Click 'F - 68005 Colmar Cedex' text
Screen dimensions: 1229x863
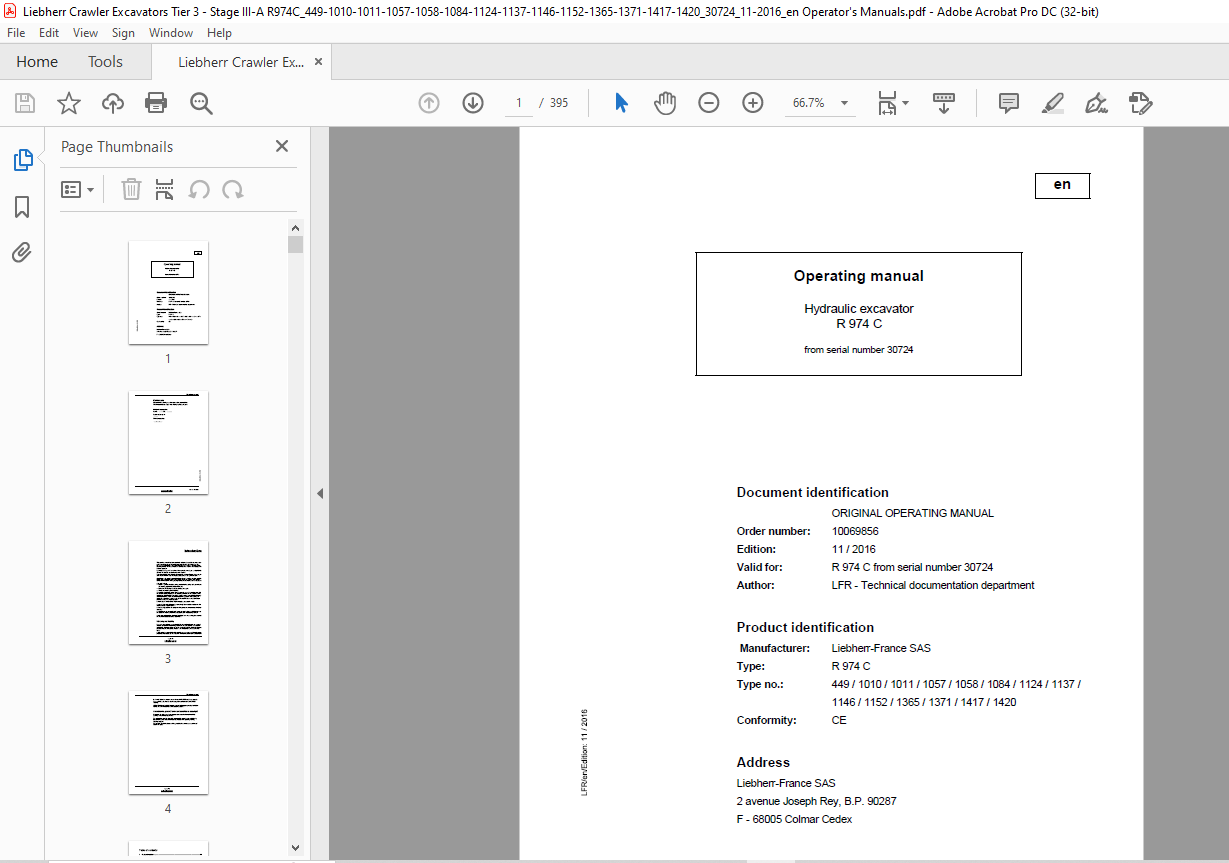pyautogui.click(x=794, y=819)
